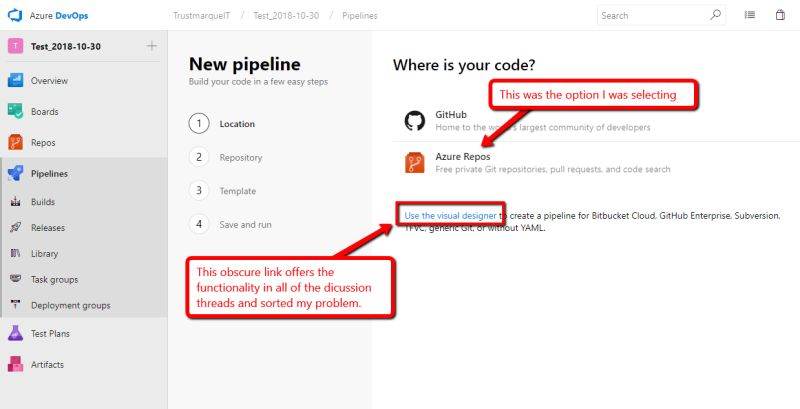Click the Pipelines breadcrumb link
Screen dimensions: 800x409
[x=360, y=16]
